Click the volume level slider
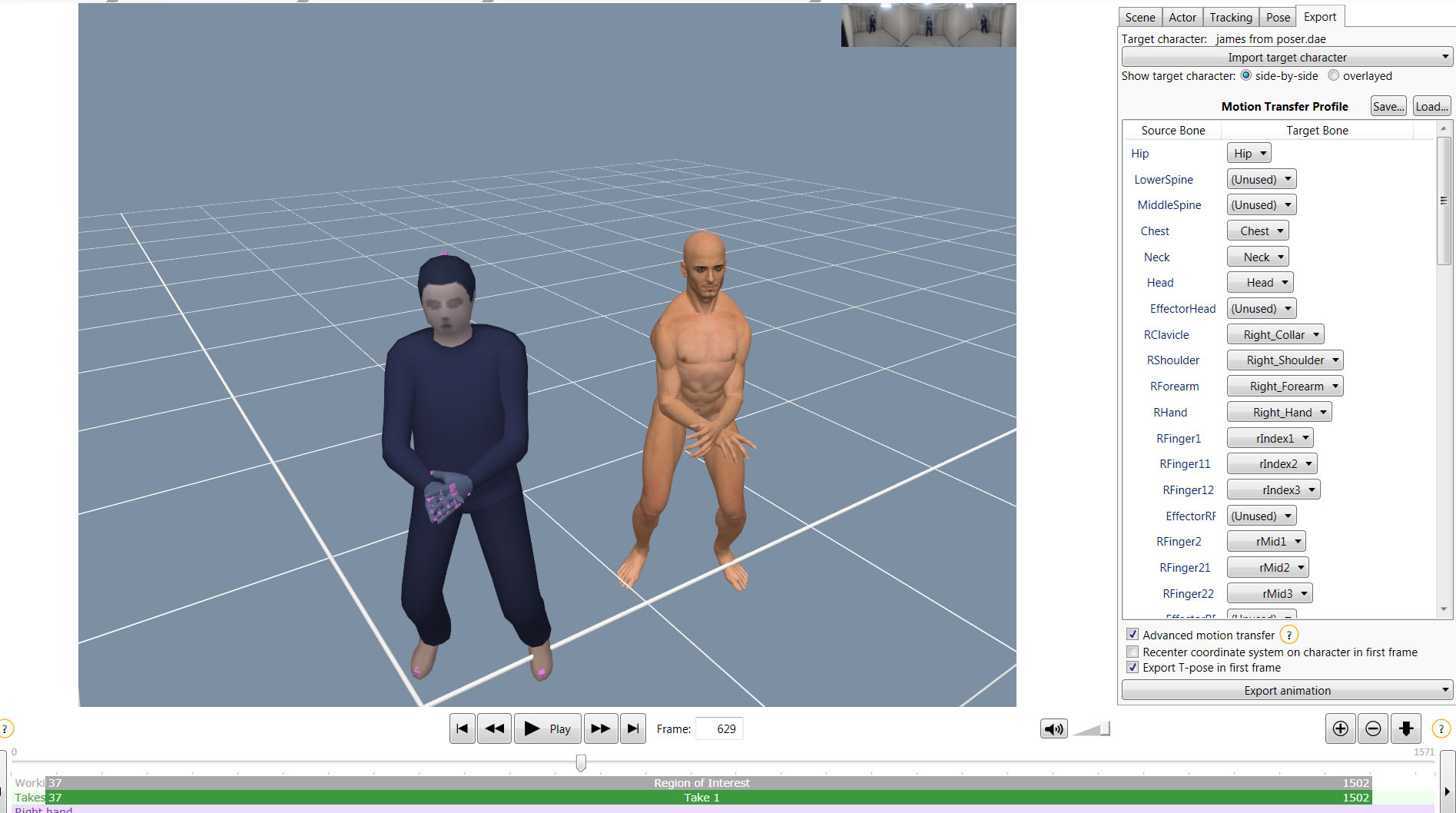The image size is (1456, 813). (x=1092, y=728)
